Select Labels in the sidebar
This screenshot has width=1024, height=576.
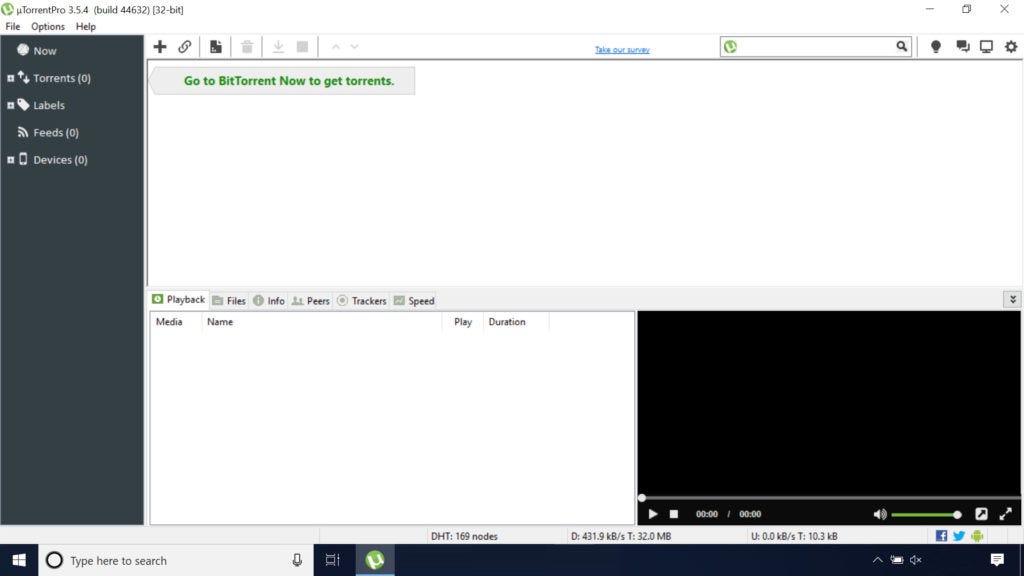[x=49, y=105]
